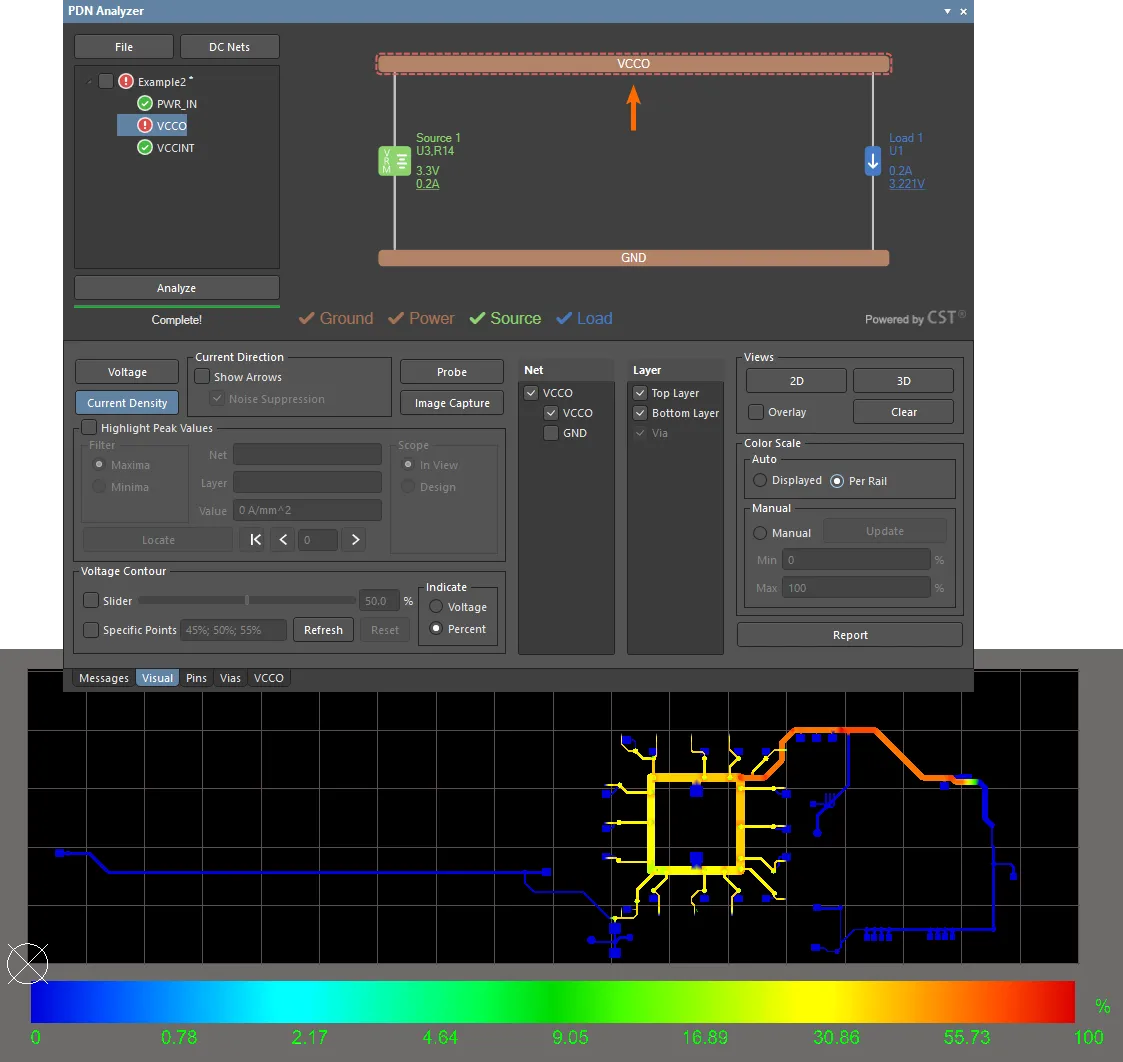Select the Manual color scale radio button
The height and width of the screenshot is (1062, 1123).
click(760, 533)
